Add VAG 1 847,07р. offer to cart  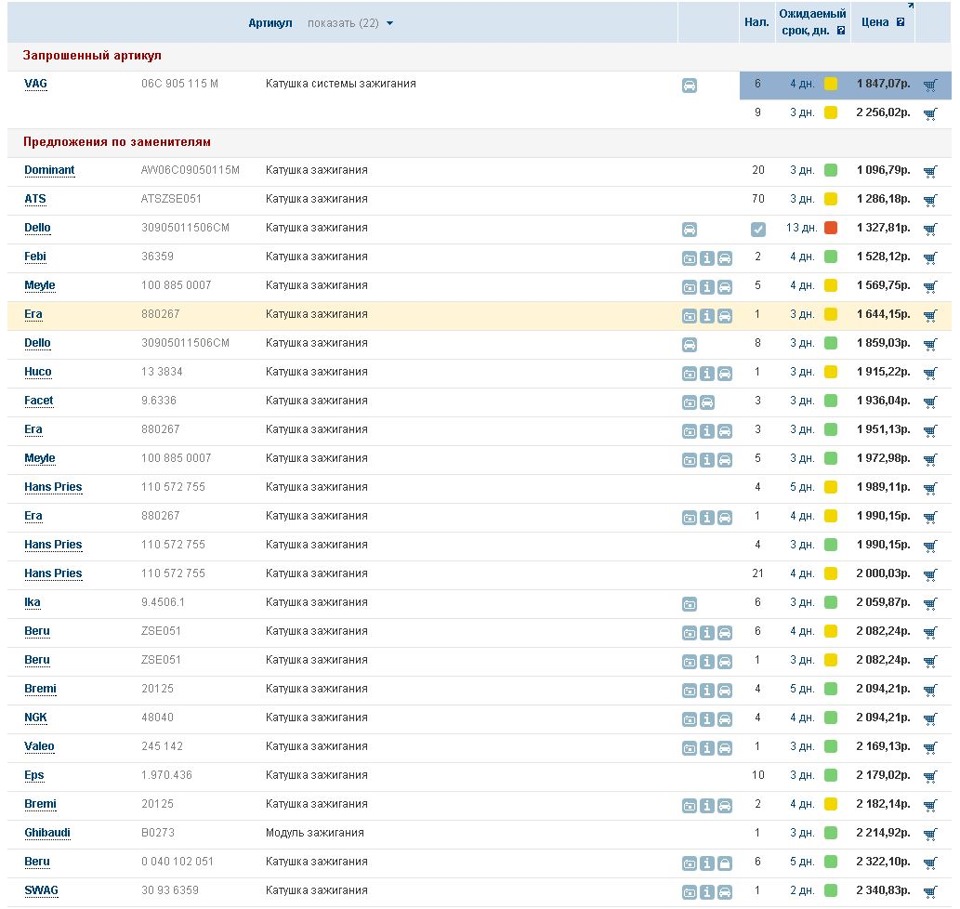[x=930, y=84]
